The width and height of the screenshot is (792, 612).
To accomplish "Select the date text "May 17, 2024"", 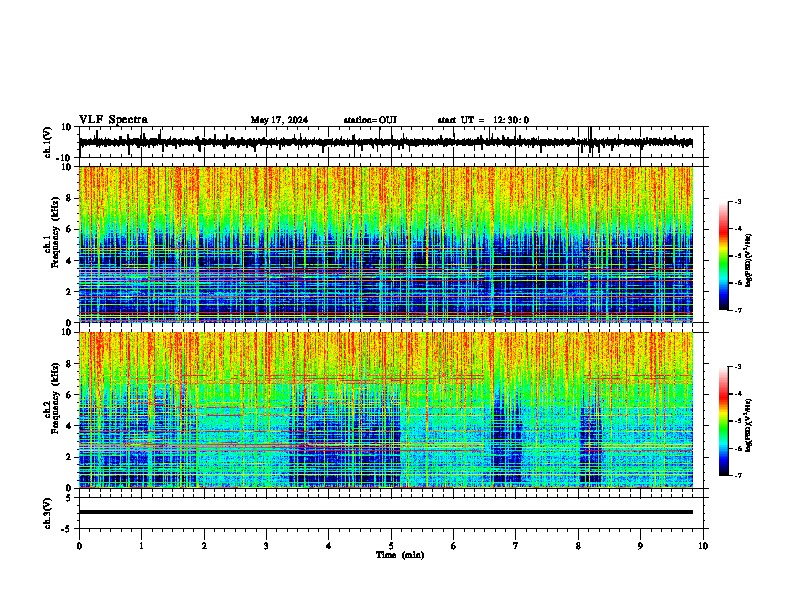I will click(x=279, y=120).
